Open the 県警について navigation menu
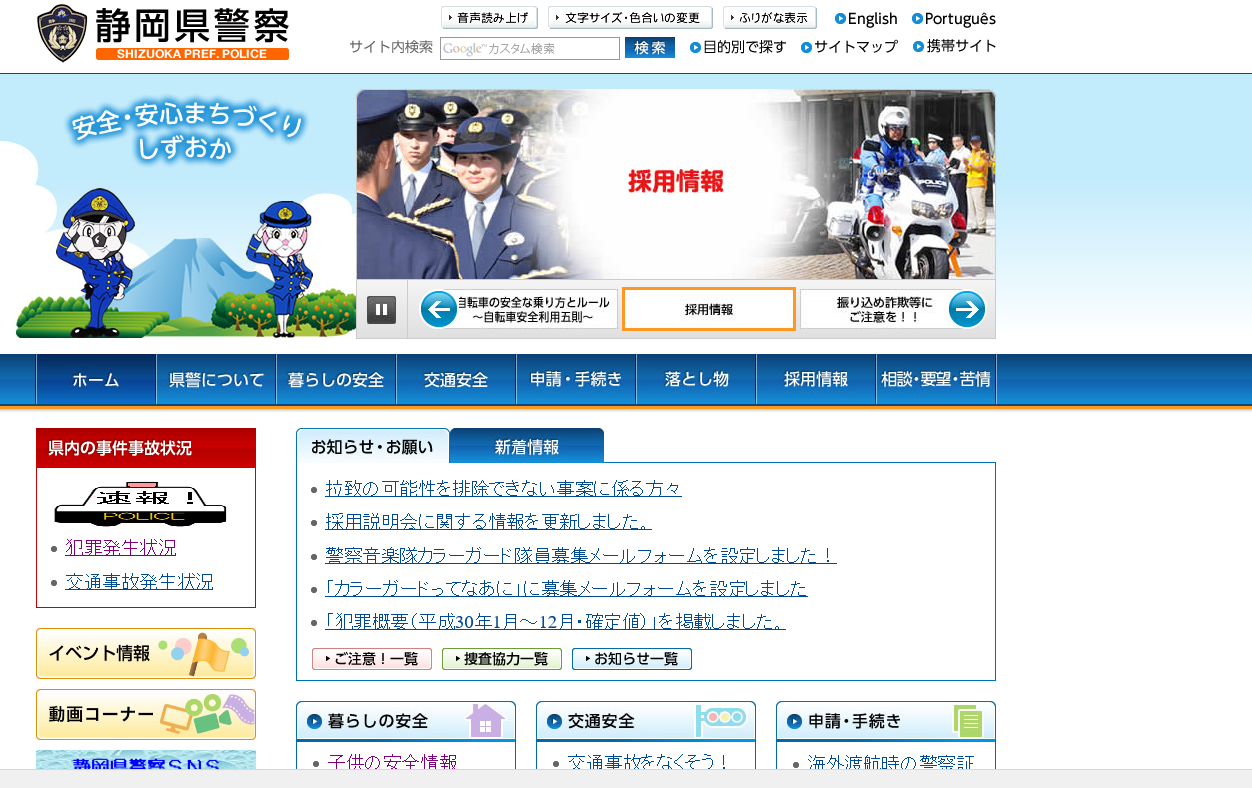The width and height of the screenshot is (1252, 788). point(216,379)
